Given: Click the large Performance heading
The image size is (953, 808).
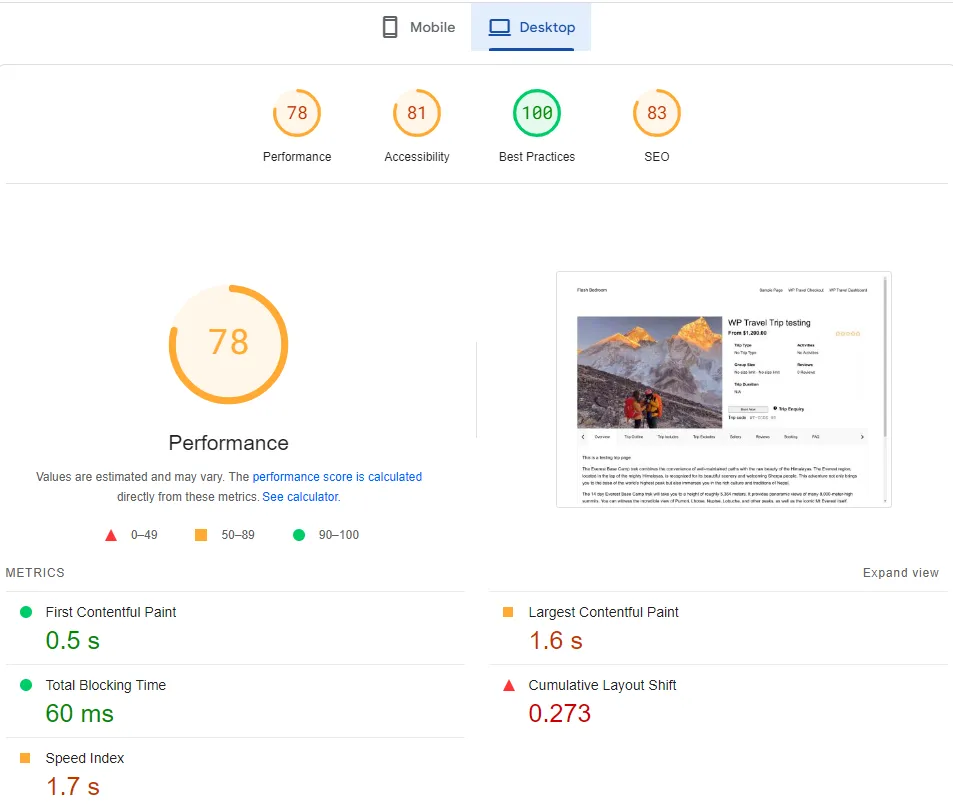Looking at the screenshot, I should [229, 443].
